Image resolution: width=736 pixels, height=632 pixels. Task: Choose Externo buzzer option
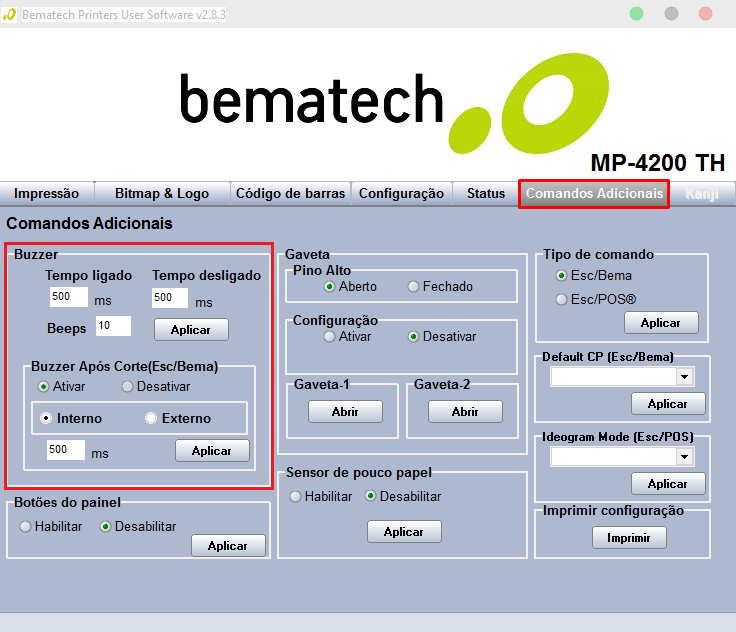(x=152, y=418)
